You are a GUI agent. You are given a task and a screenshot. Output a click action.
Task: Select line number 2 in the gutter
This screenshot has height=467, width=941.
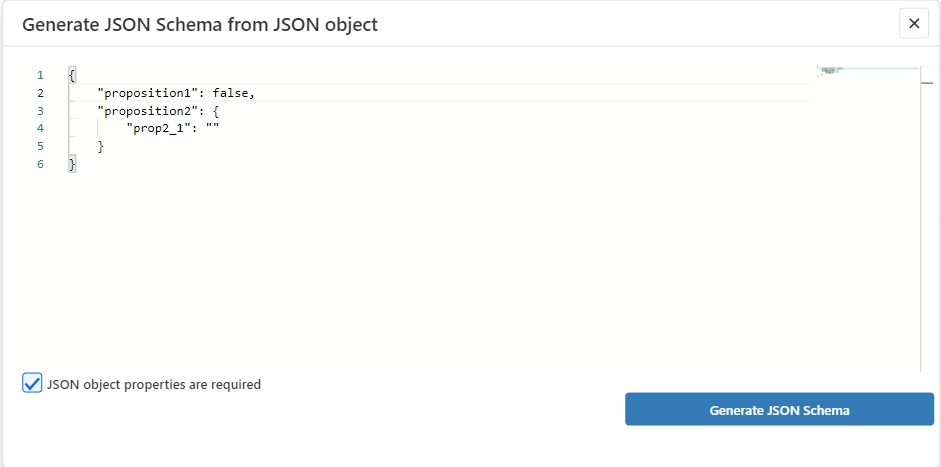41,93
